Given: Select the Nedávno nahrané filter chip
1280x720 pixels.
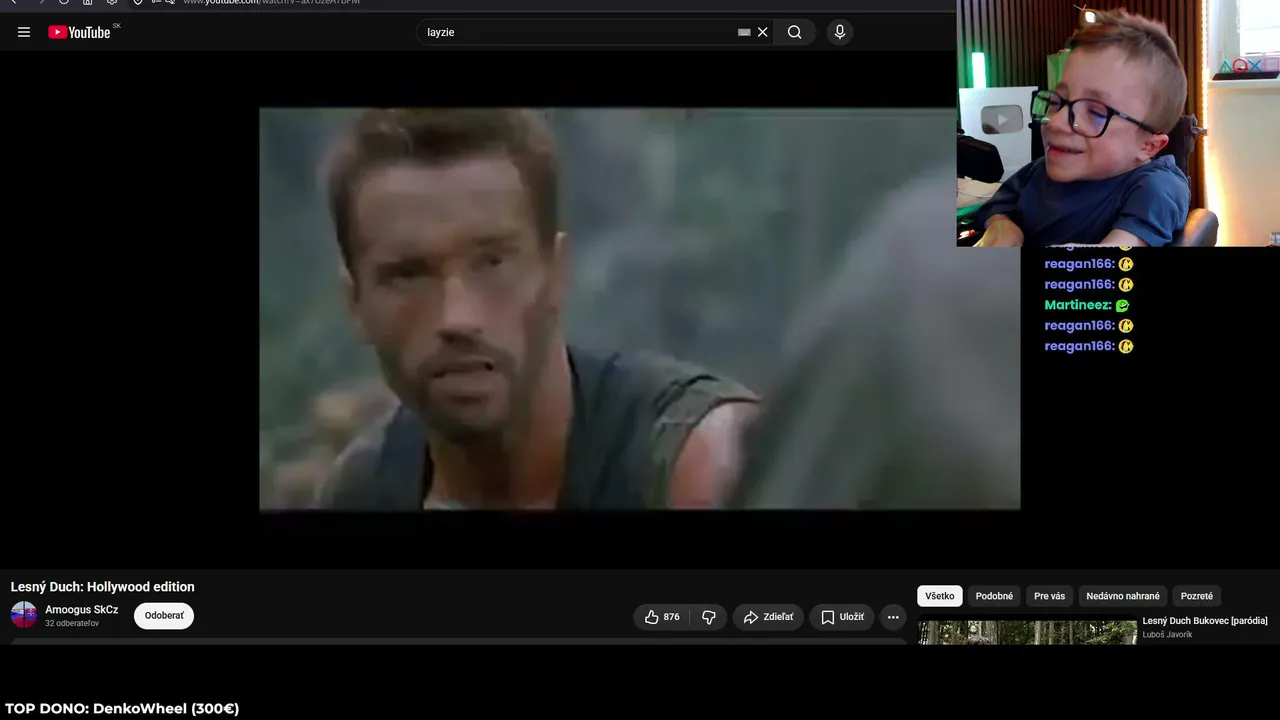Looking at the screenshot, I should (x=1123, y=596).
